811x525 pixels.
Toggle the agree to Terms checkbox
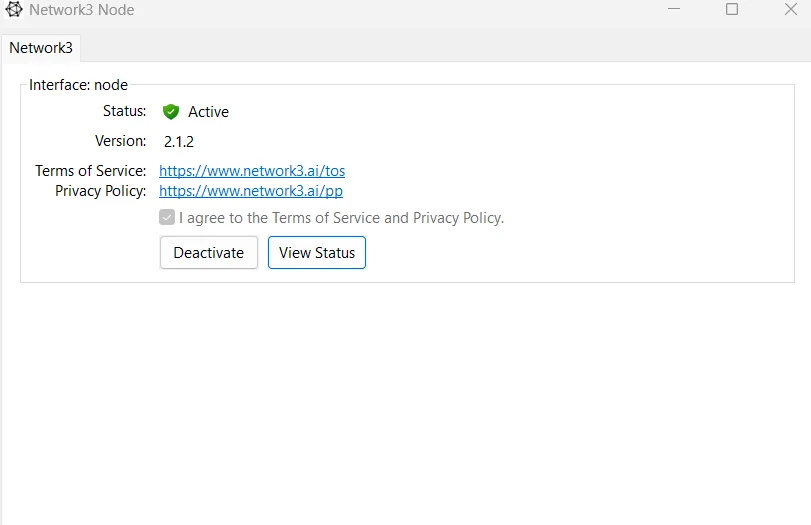tap(167, 217)
